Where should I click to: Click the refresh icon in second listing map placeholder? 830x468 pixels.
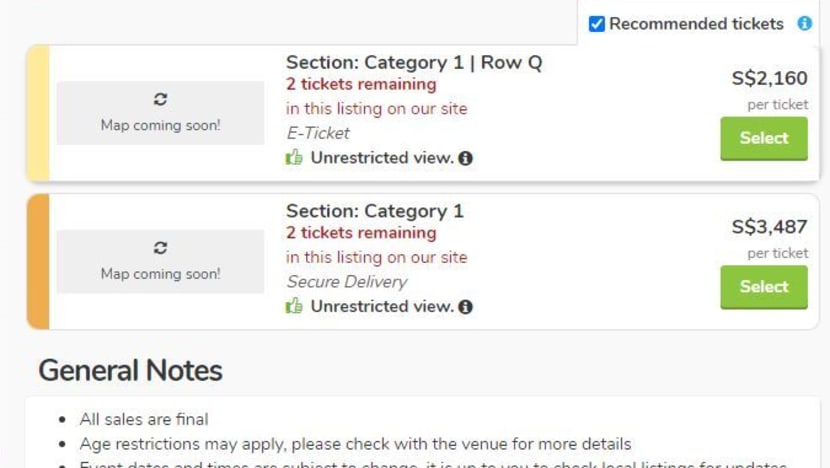point(160,247)
